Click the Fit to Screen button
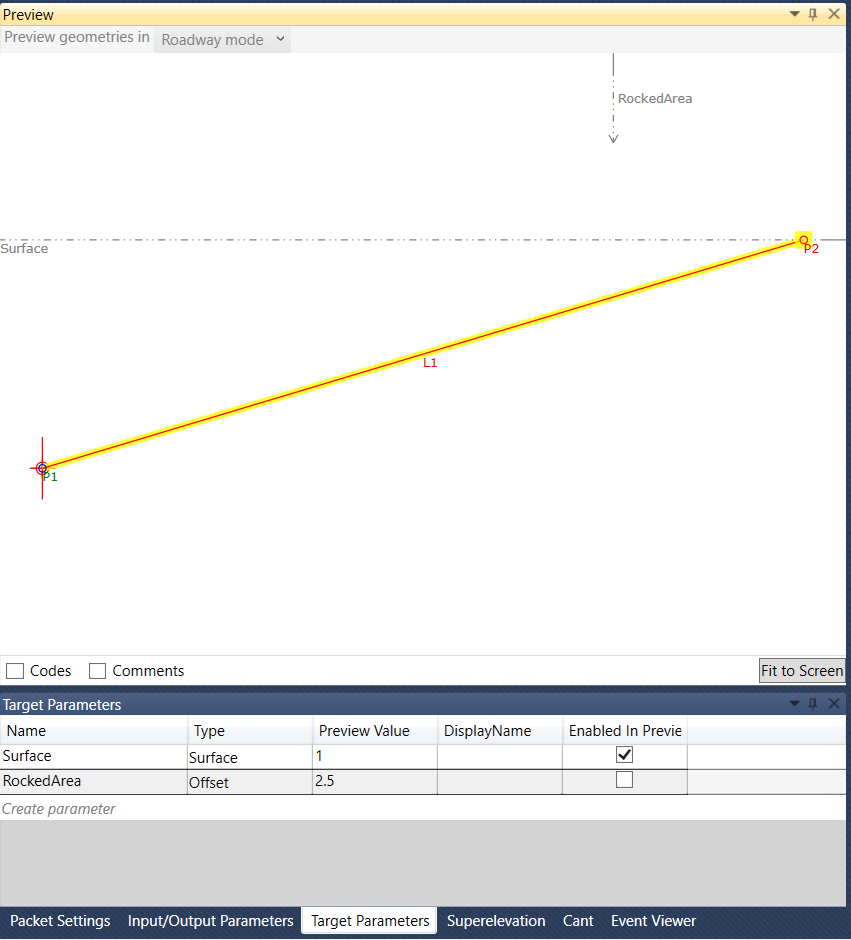This screenshot has height=940, width=851. (802, 670)
